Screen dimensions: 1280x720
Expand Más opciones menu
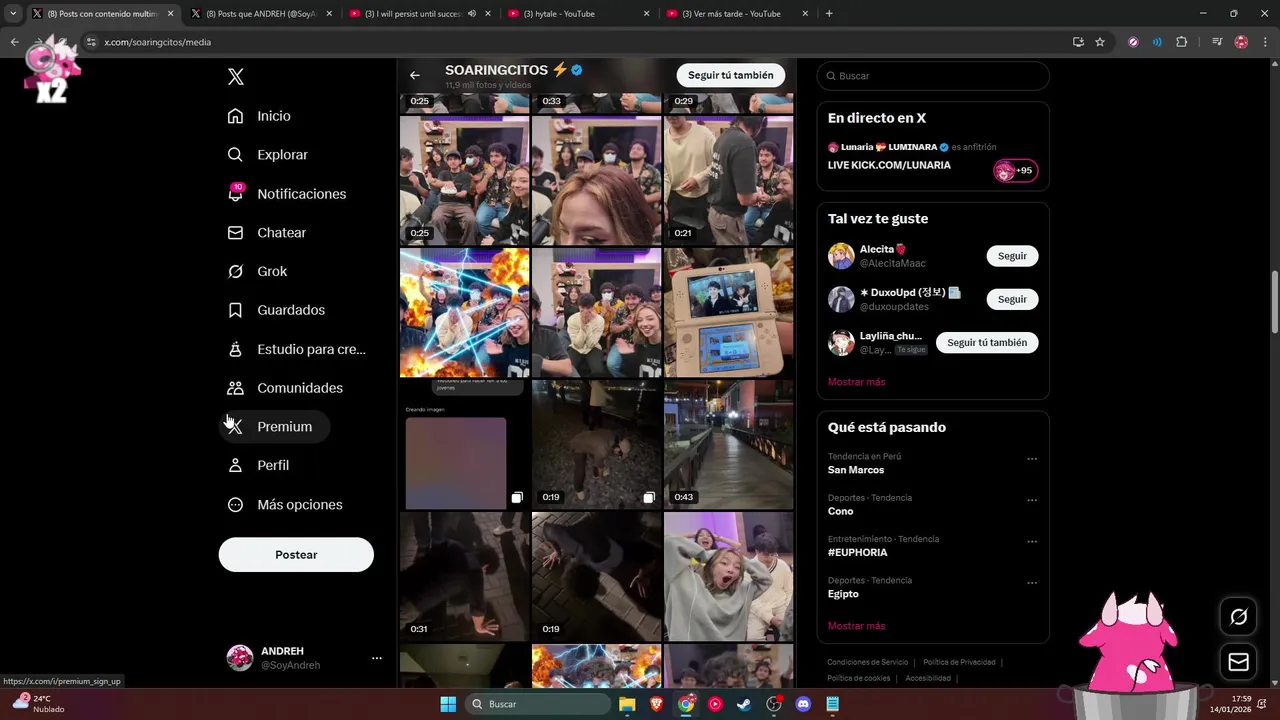(285, 505)
